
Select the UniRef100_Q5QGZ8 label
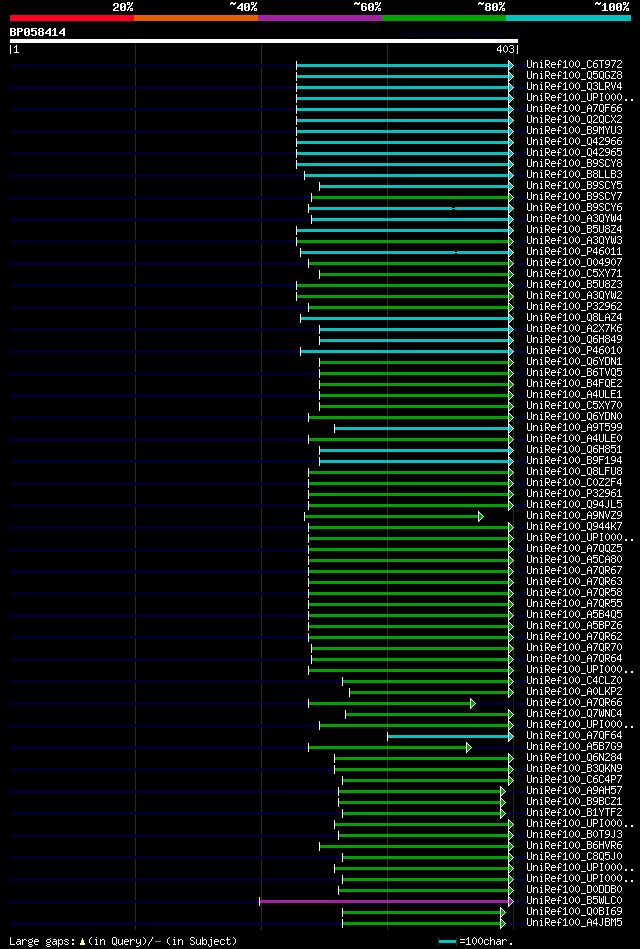tap(574, 76)
